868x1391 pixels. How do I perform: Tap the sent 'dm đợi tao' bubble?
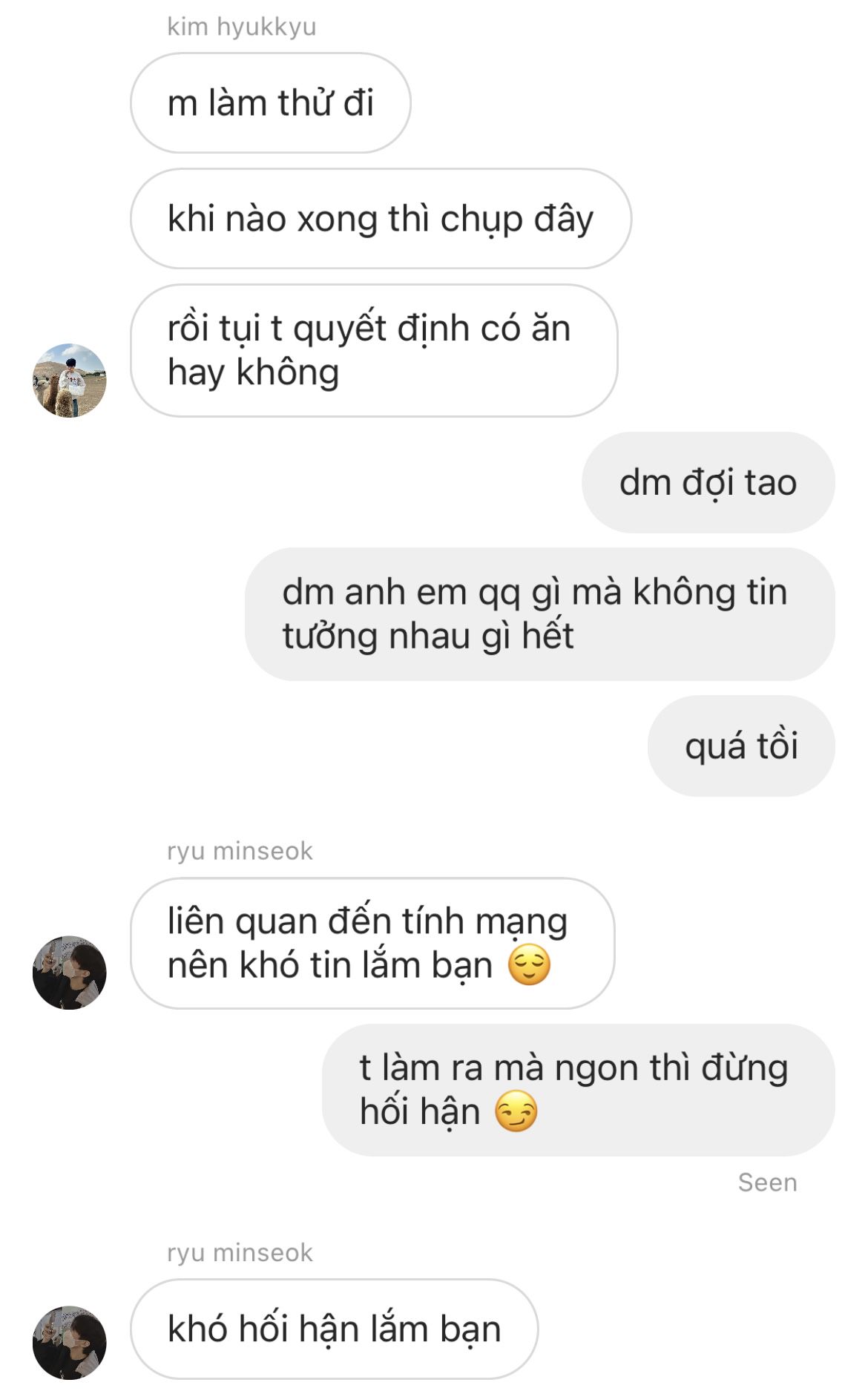pyautogui.click(x=708, y=482)
